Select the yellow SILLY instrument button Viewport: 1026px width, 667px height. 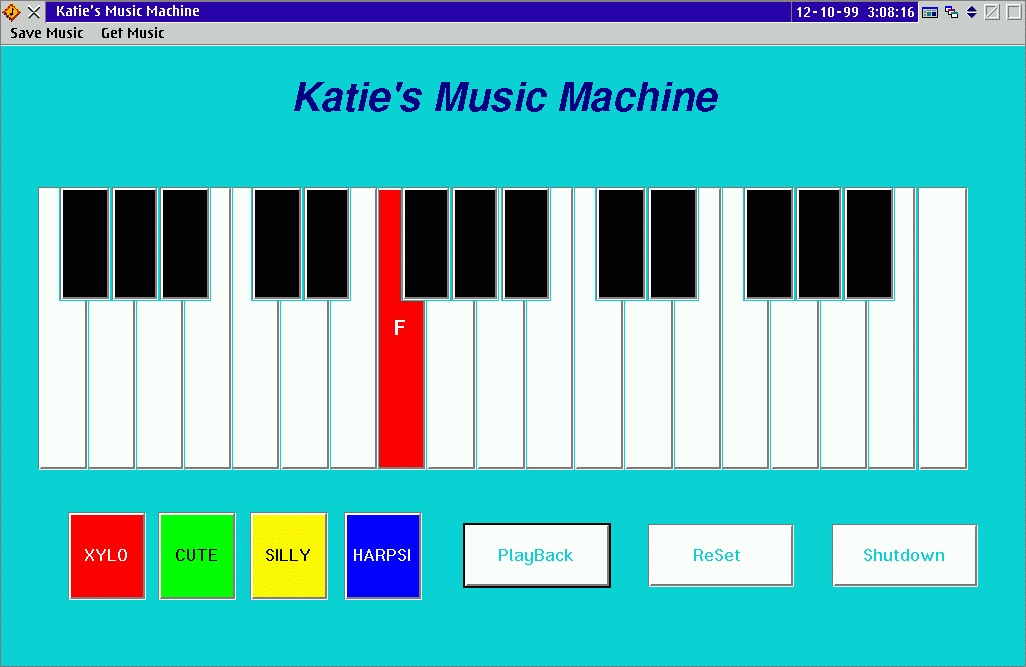289,556
